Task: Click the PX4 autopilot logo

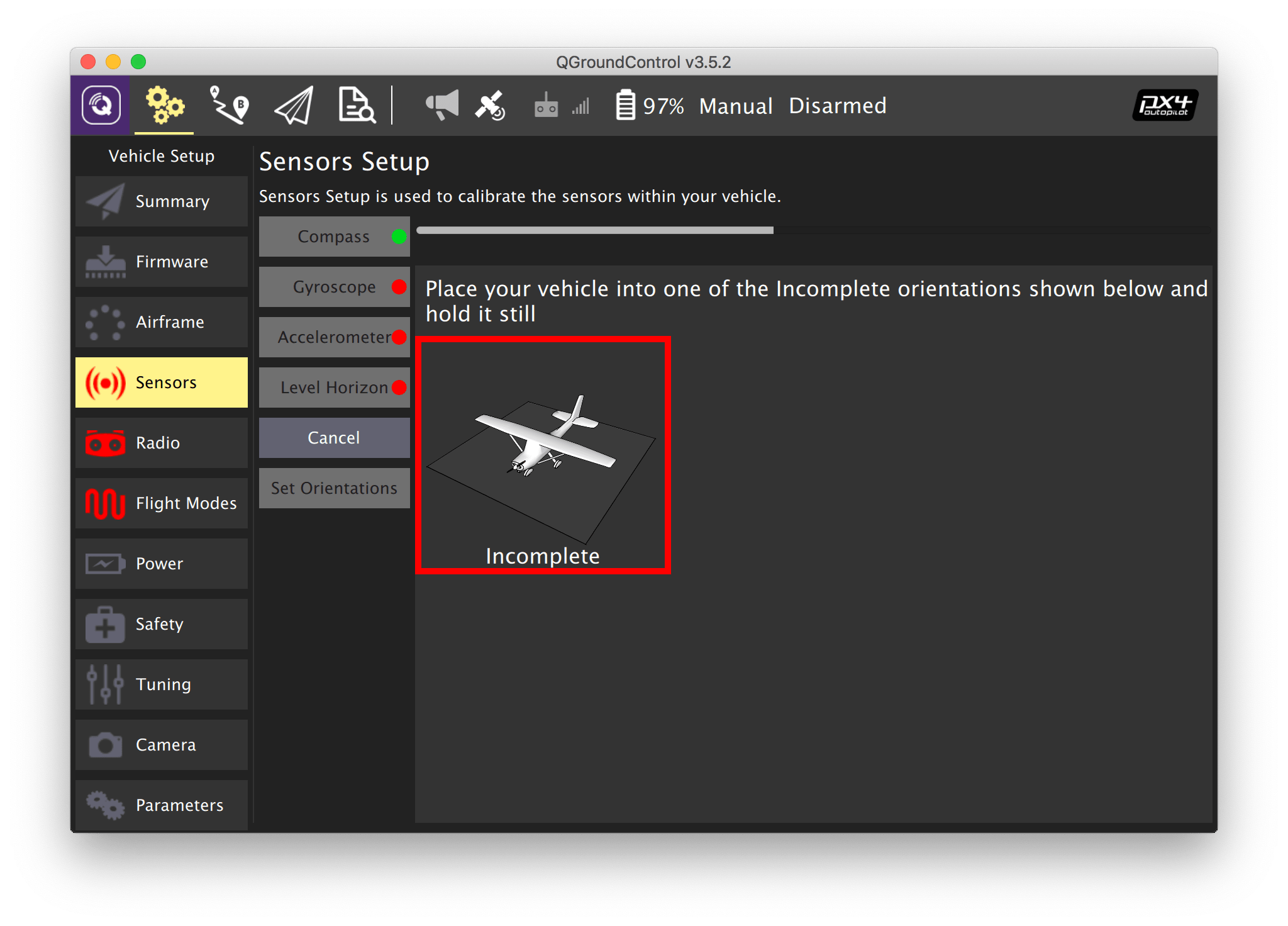Action: [1164, 104]
